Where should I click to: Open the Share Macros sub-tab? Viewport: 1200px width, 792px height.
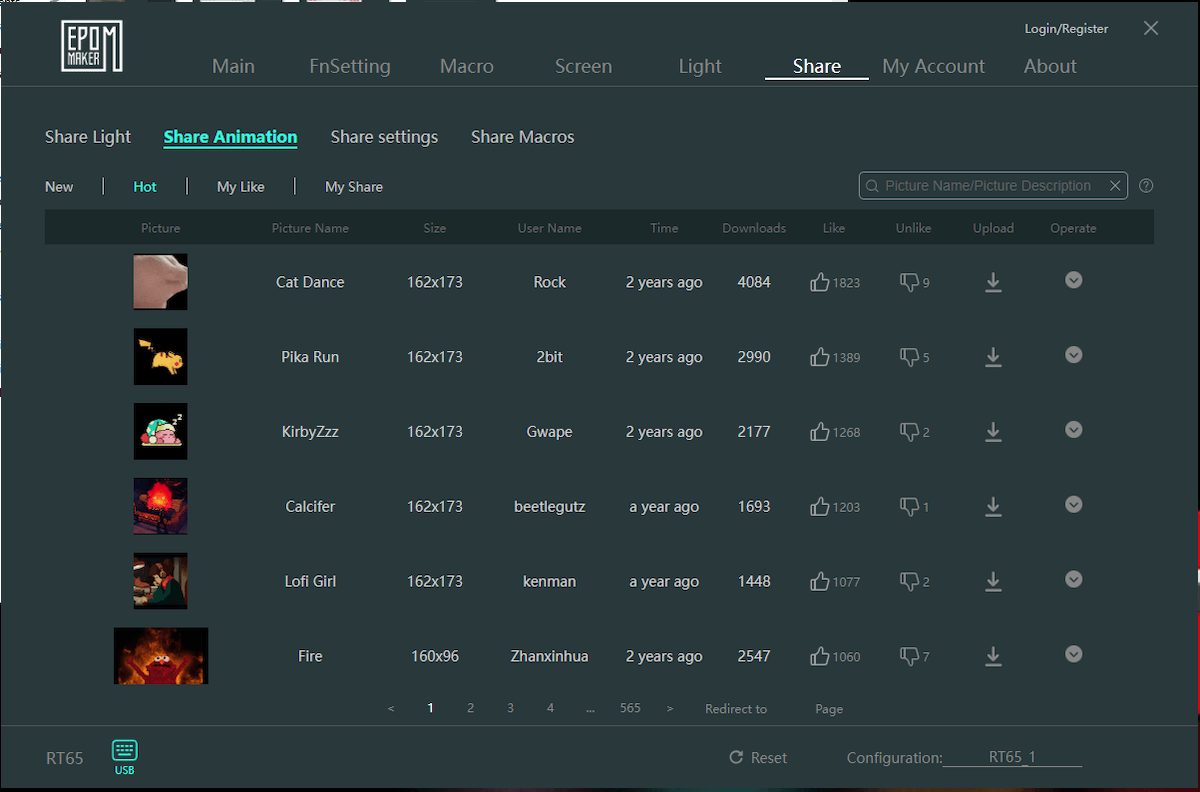coord(522,137)
